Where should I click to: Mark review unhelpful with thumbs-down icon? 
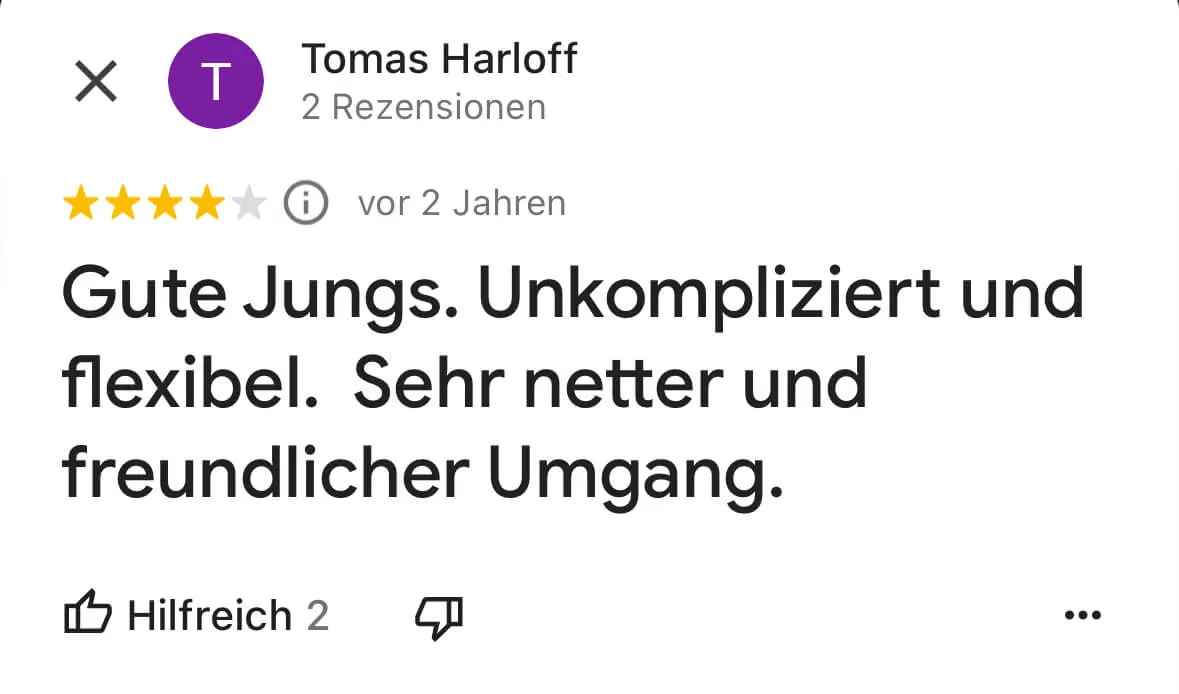tap(439, 618)
